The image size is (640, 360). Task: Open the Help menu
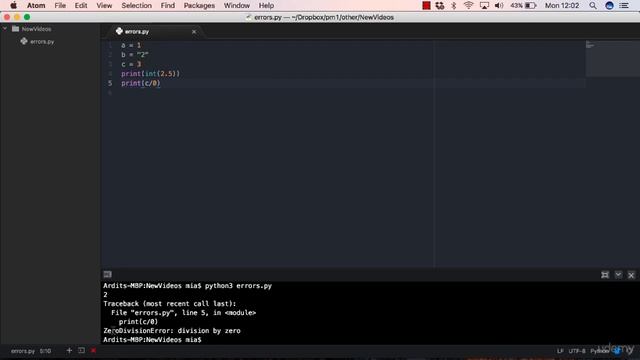pyautogui.click(x=266, y=6)
